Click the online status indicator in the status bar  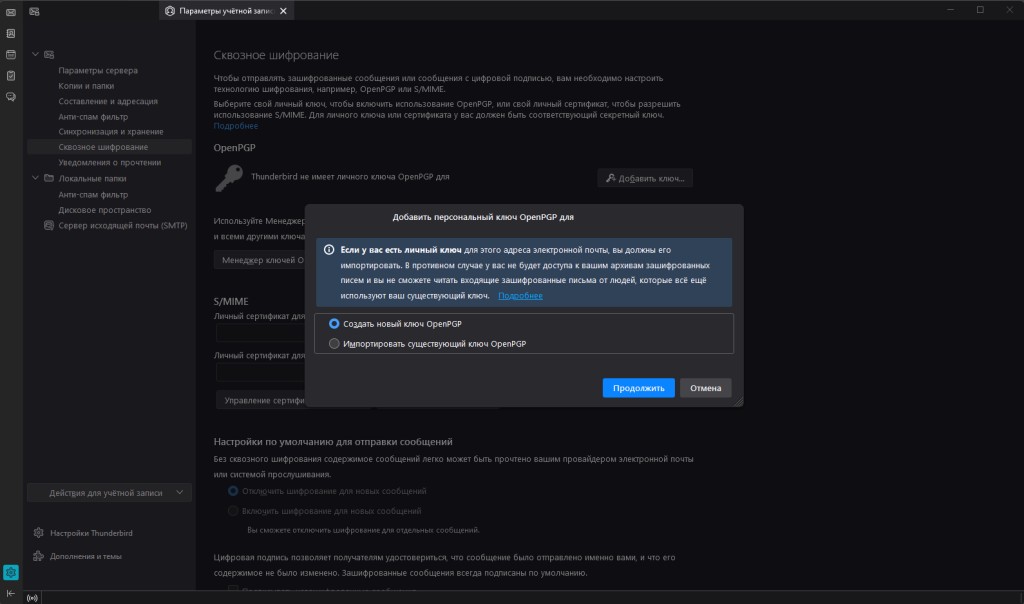pos(32,597)
